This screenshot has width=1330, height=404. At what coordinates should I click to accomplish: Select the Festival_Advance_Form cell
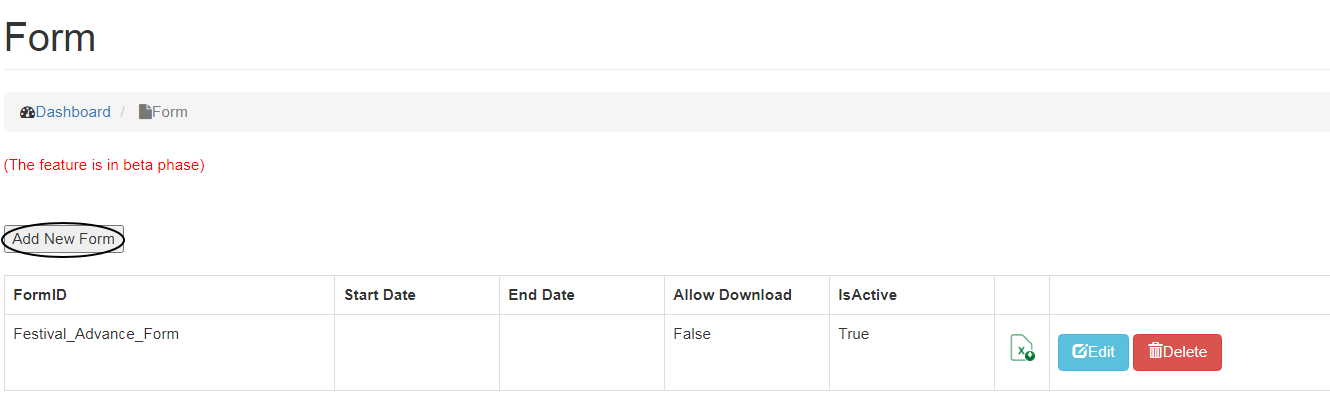96,334
